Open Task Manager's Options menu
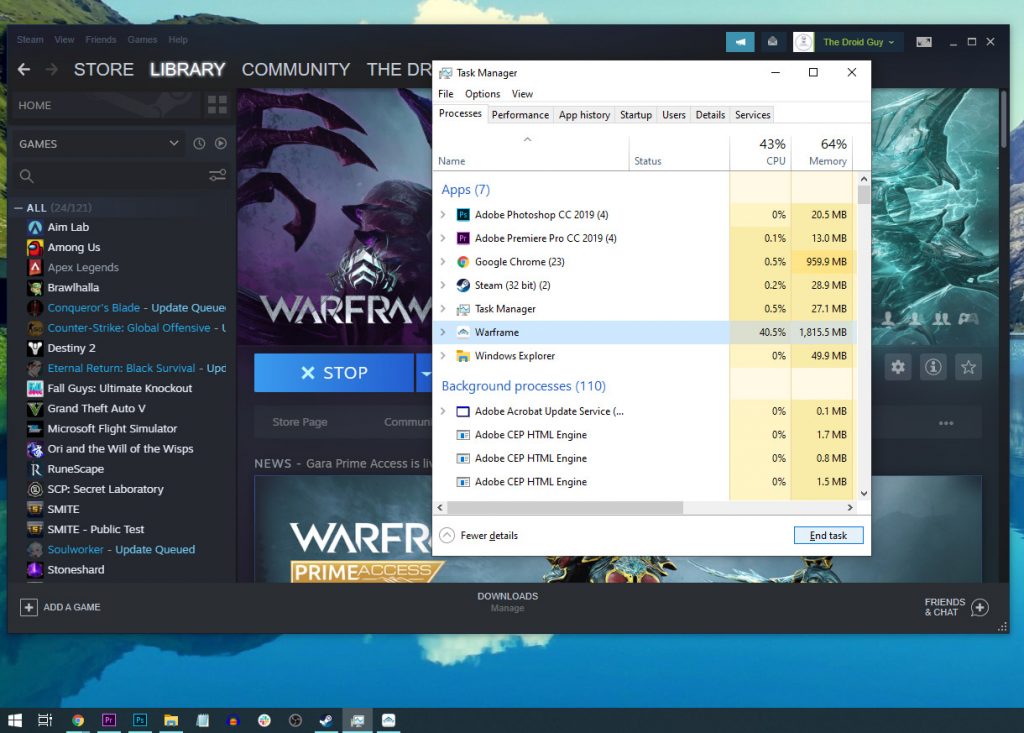The width and height of the screenshot is (1024, 733). pos(482,94)
